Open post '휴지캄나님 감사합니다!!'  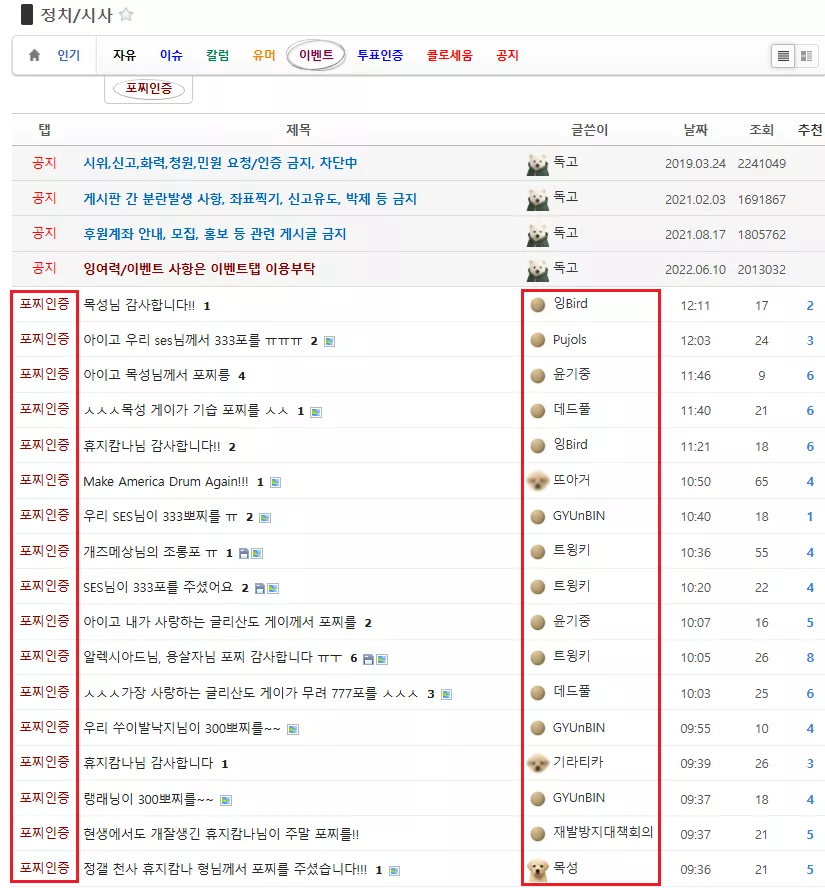152,446
